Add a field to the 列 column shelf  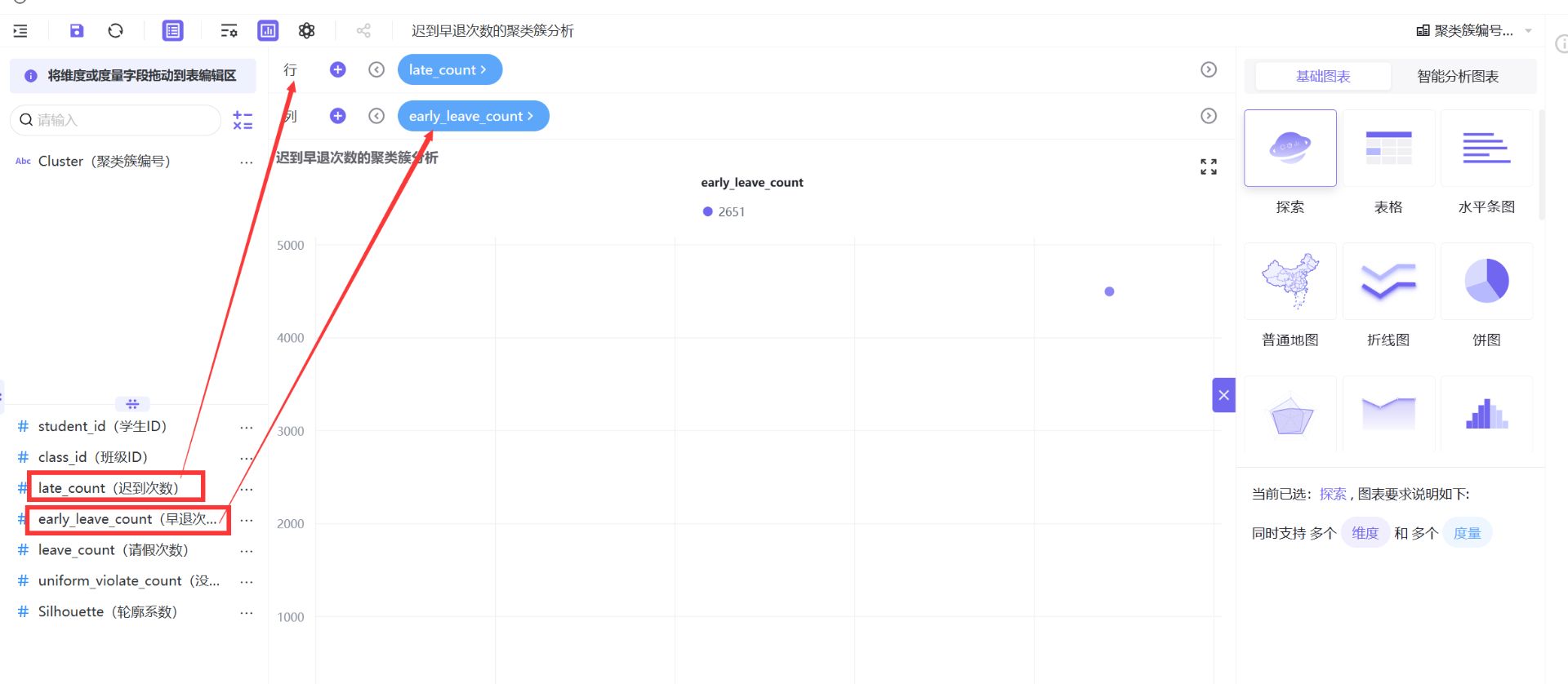click(x=337, y=116)
